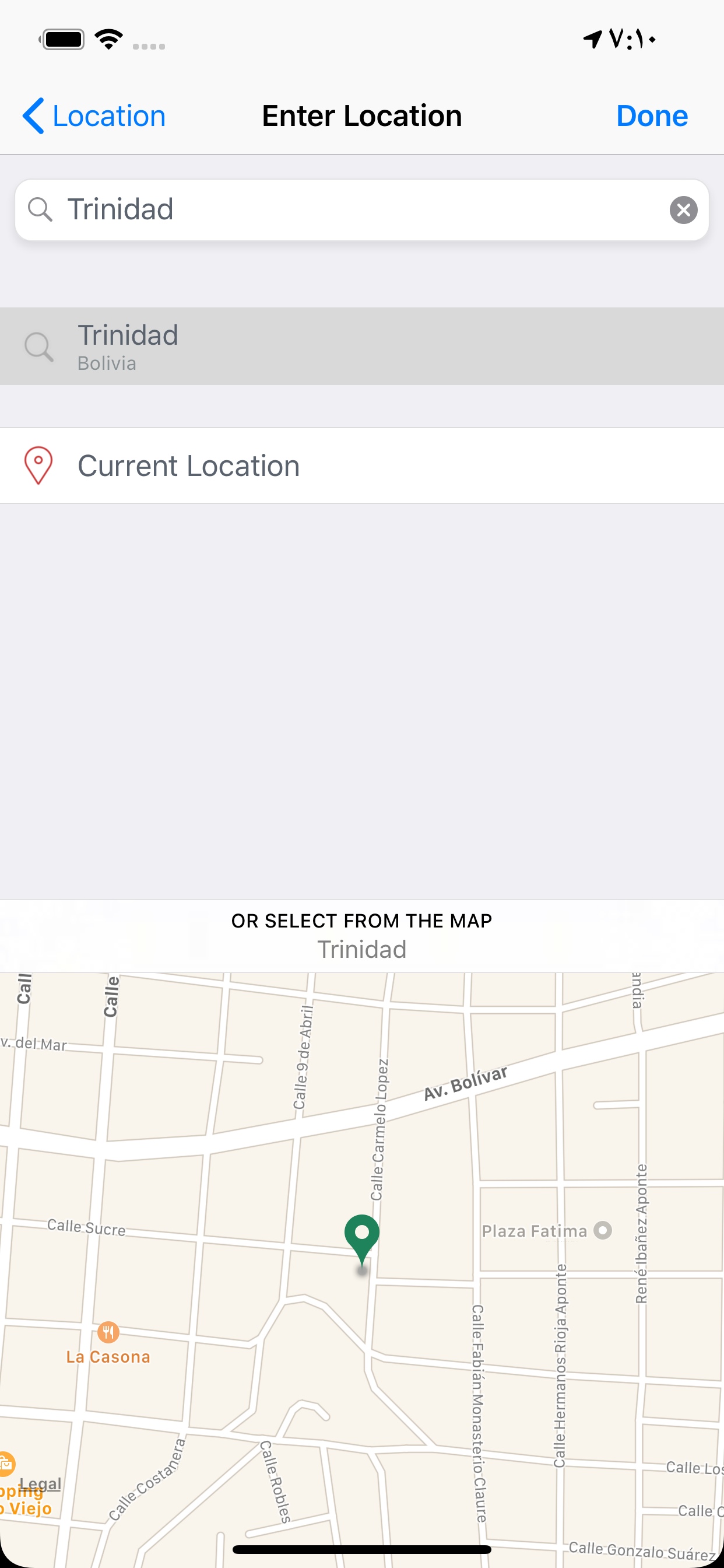This screenshot has width=724, height=1568.
Task: Go back to Location screen
Action: pyautogui.click(x=108, y=116)
